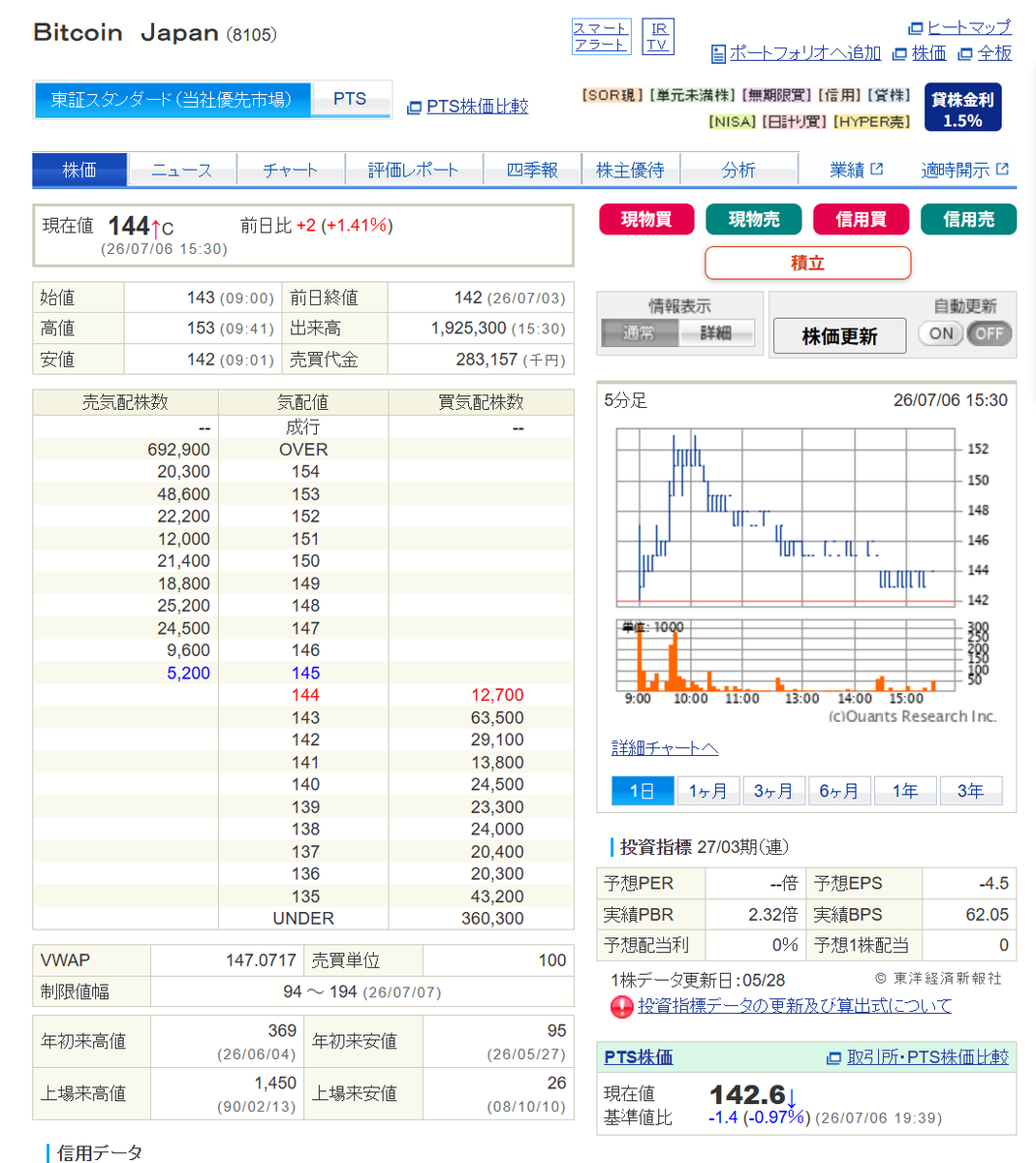The width and height of the screenshot is (1036, 1163).
Task: Set 情報表示 to 詳細
Action: [717, 333]
